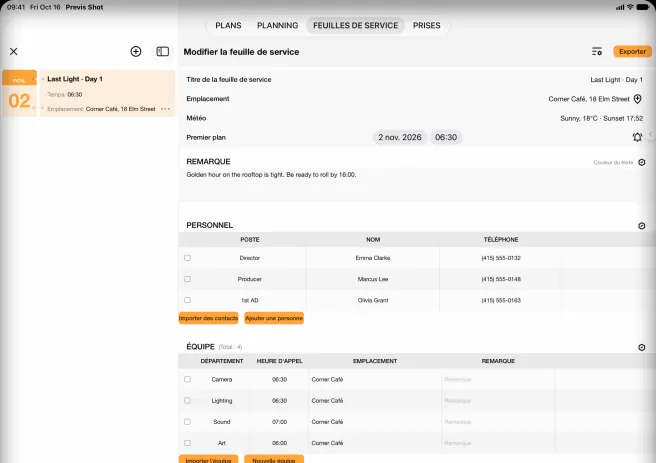Image resolution: width=656 pixels, height=463 pixels.
Task: Open Couleur du texte options icon
Action: point(642,162)
